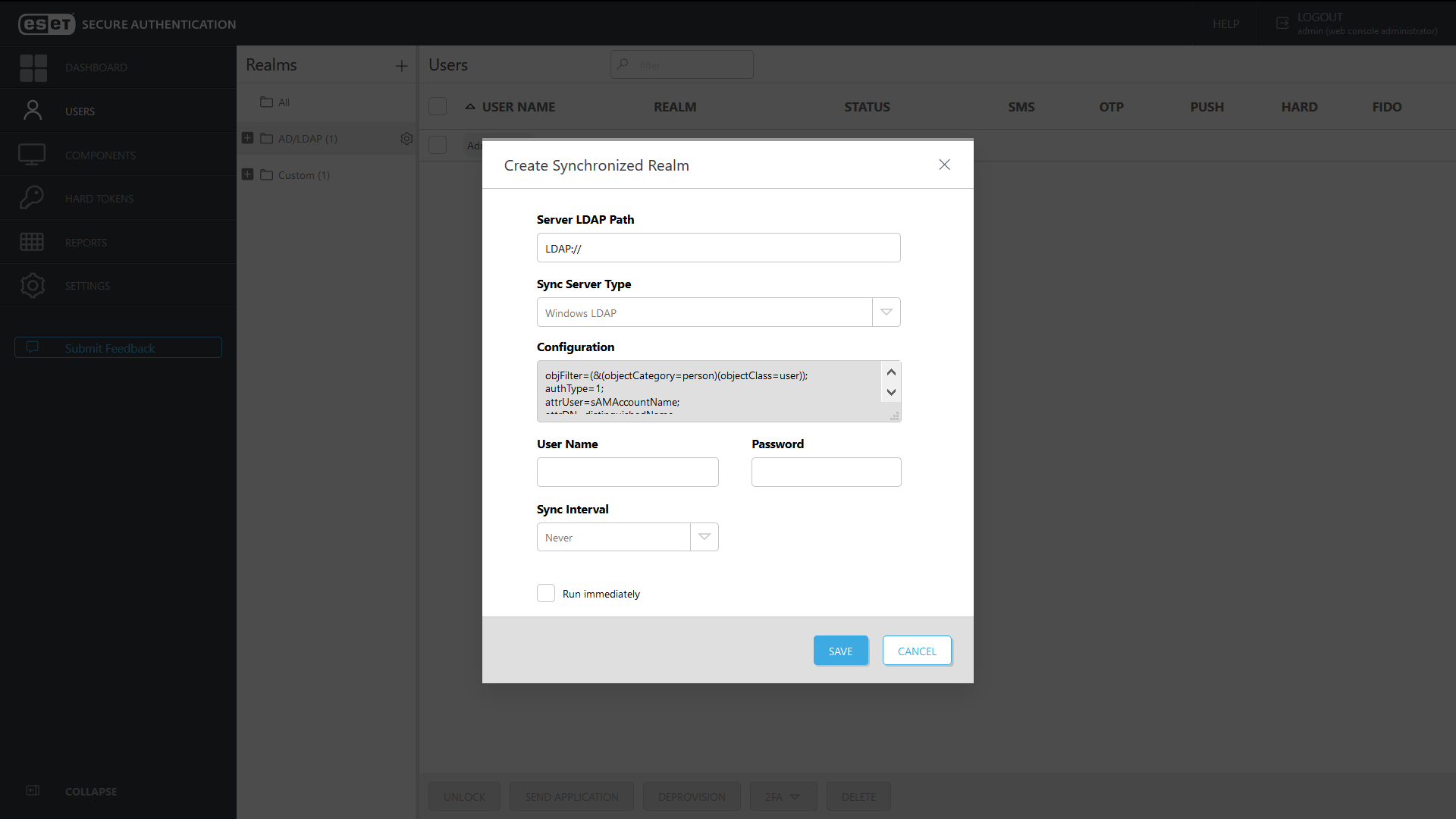Image resolution: width=1456 pixels, height=819 pixels.
Task: Click the Server LDAP Path input field
Action: (718, 248)
